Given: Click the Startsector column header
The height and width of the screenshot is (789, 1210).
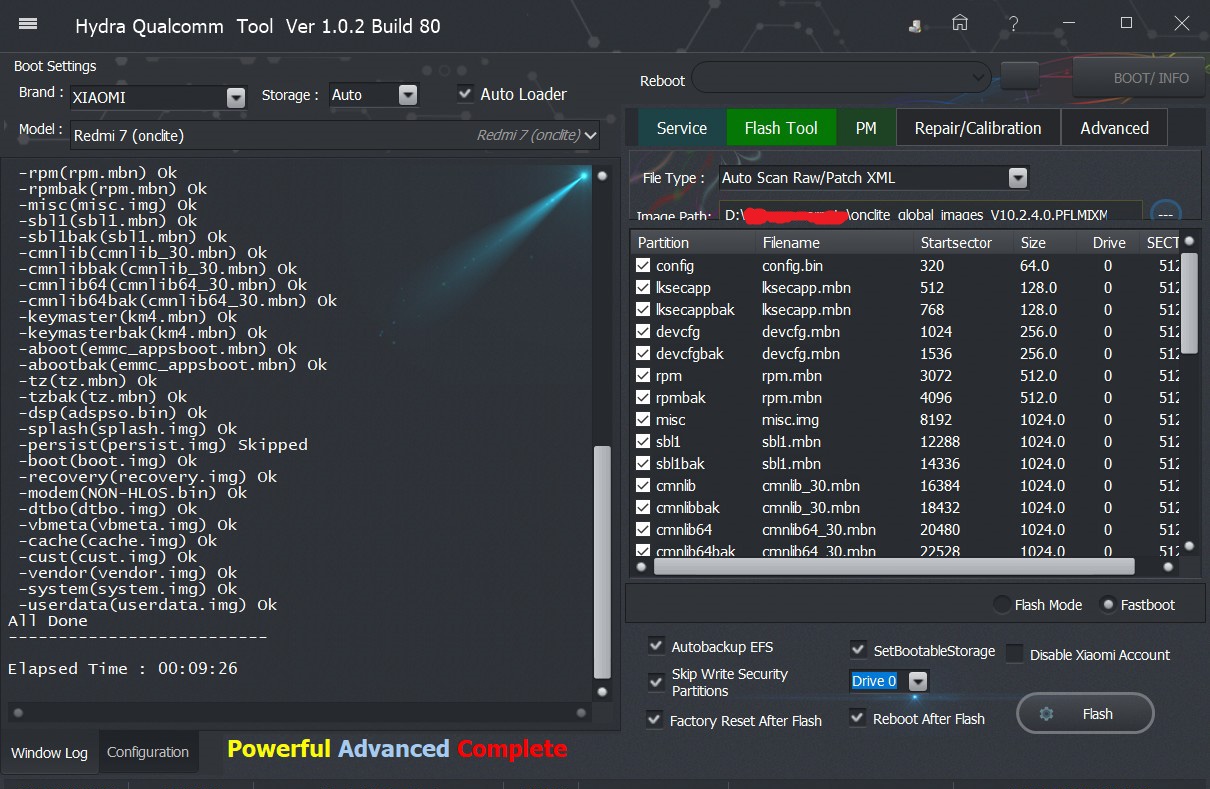Looking at the screenshot, I should 964,242.
